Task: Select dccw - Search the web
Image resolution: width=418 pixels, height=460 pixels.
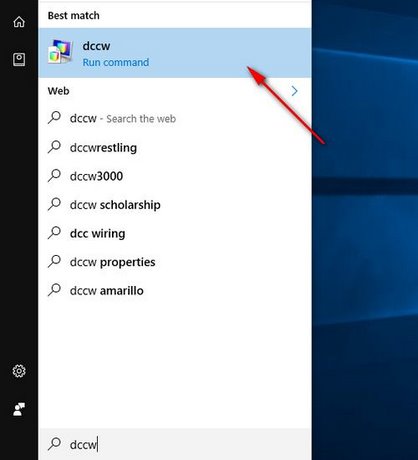Action: click(175, 118)
